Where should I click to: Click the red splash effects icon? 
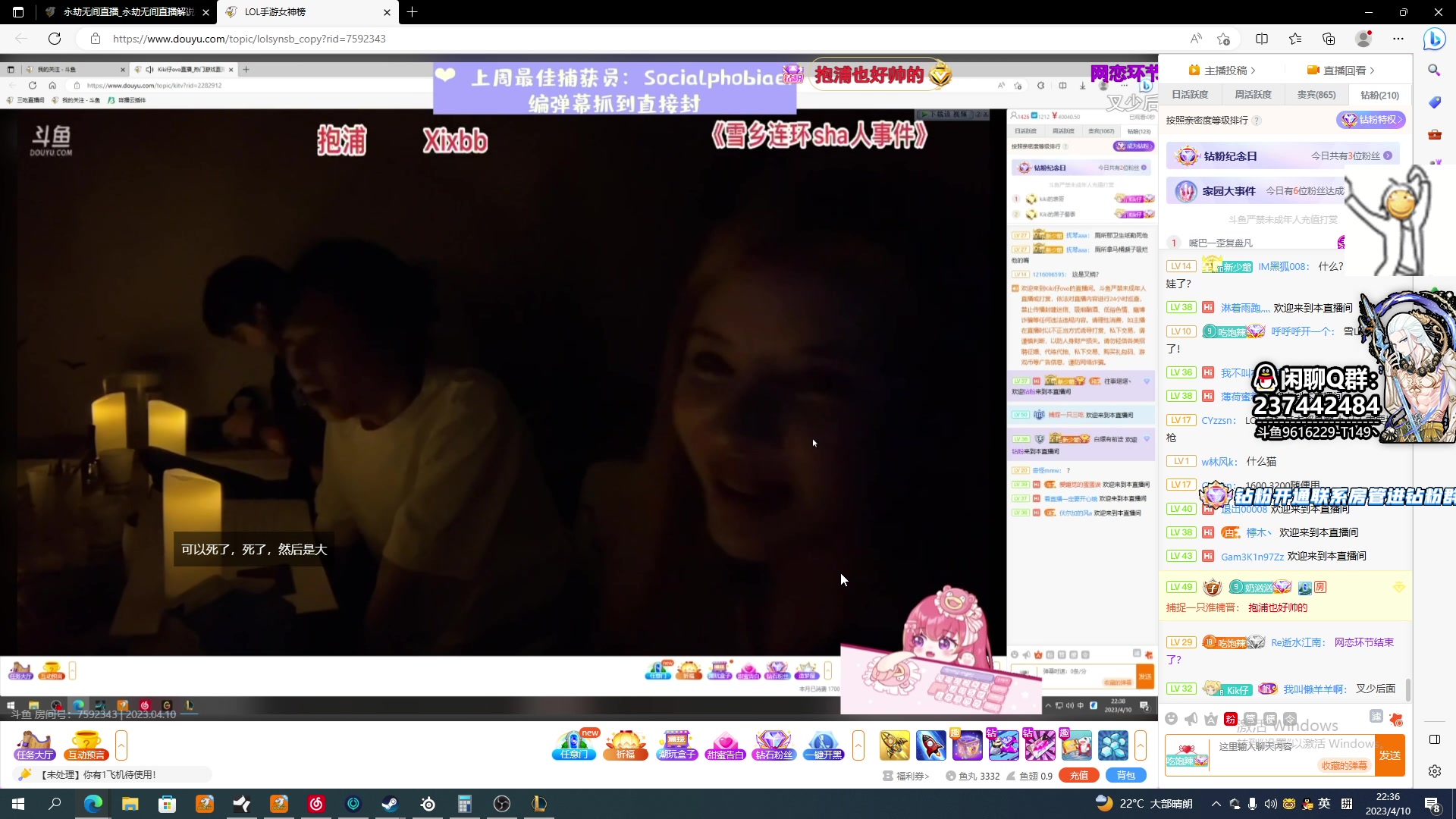tap(1396, 719)
